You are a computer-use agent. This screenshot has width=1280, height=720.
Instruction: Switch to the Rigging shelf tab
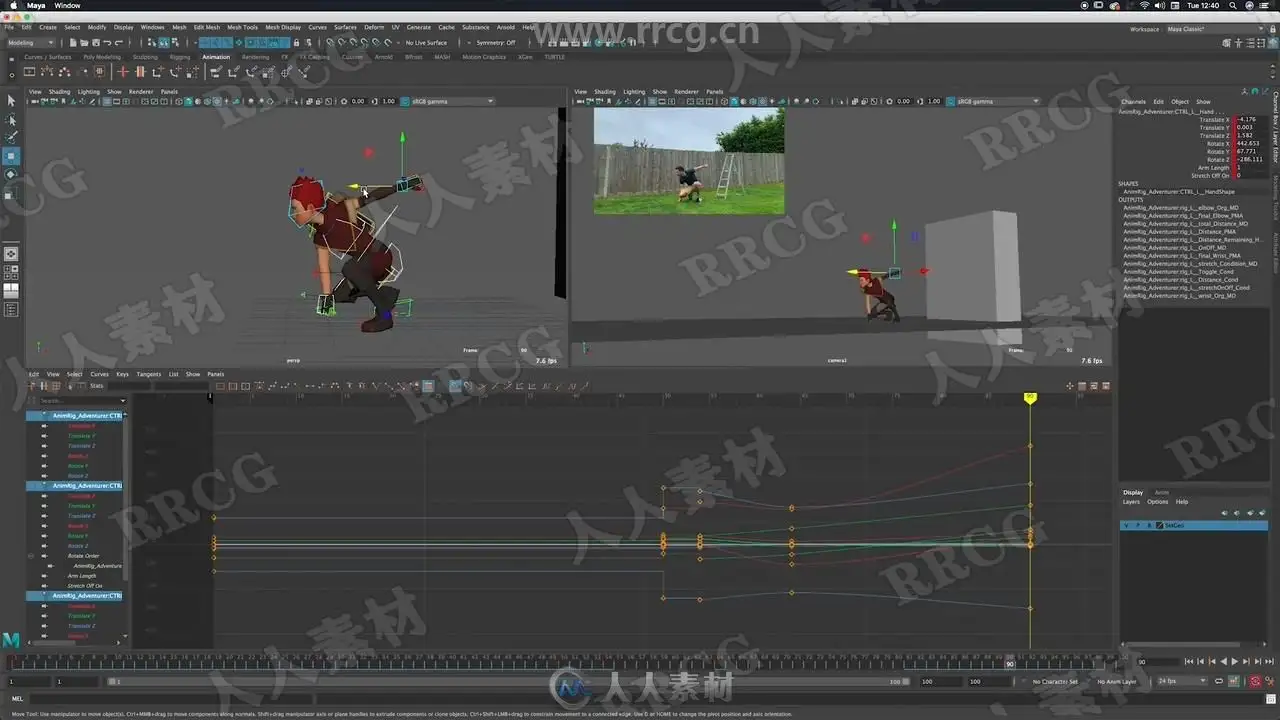coord(180,57)
